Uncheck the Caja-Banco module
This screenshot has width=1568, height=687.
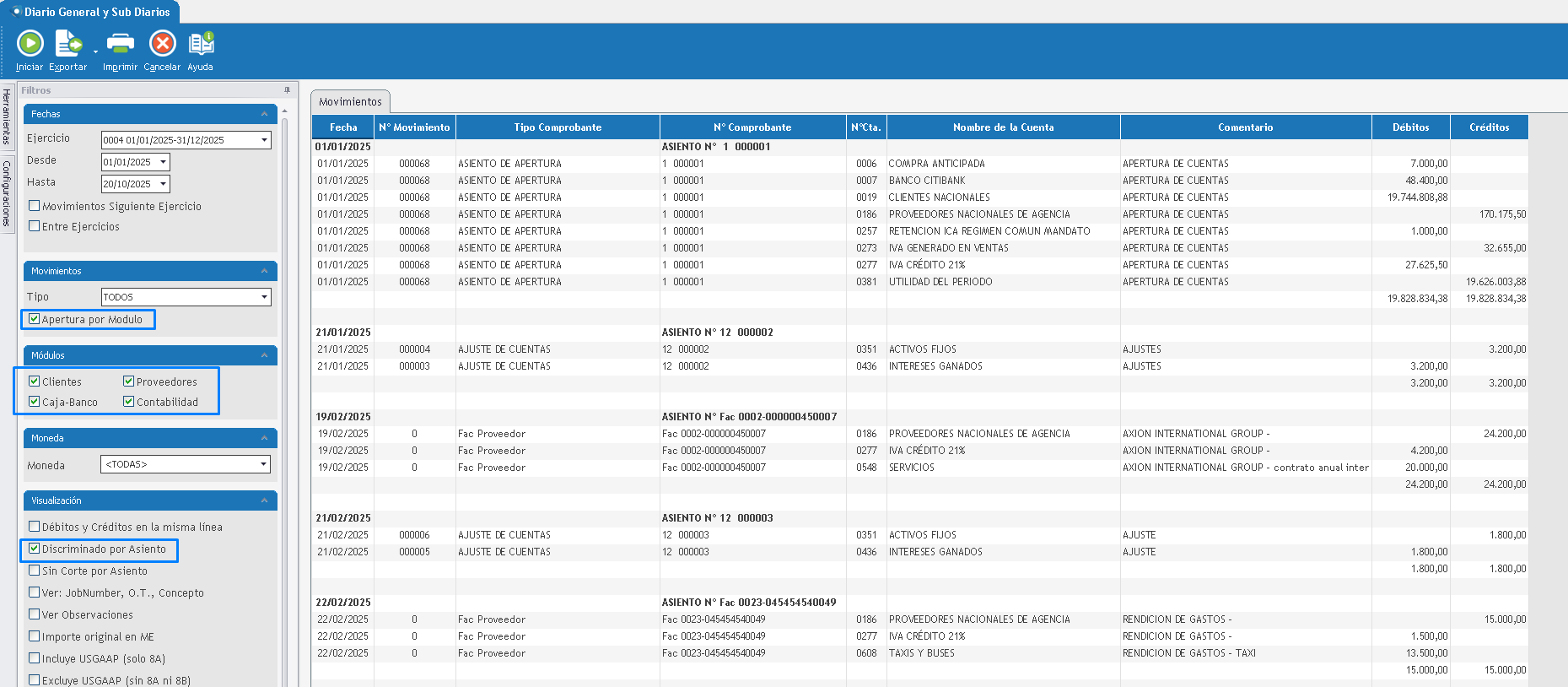[35, 401]
